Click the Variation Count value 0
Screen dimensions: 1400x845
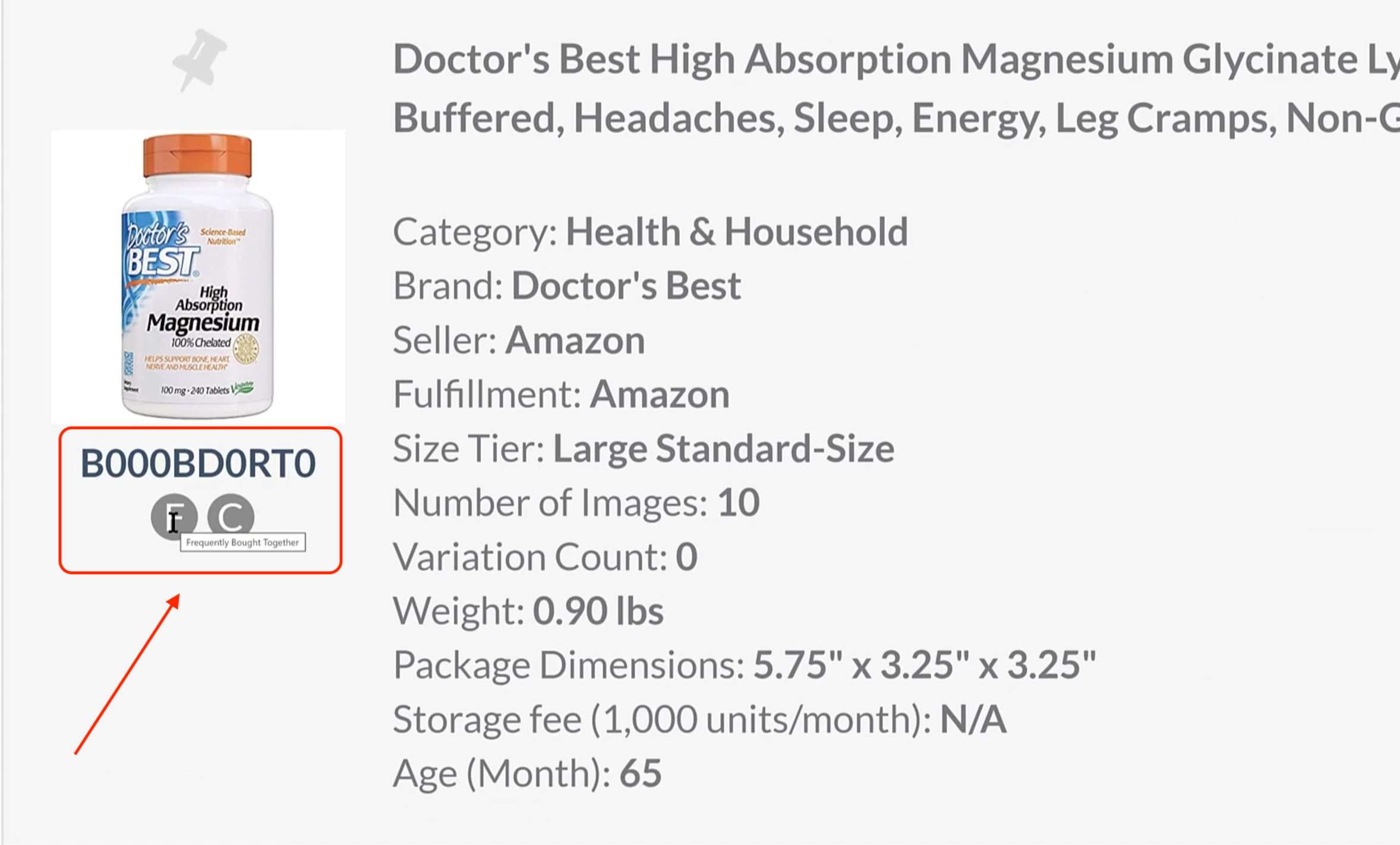click(x=686, y=557)
